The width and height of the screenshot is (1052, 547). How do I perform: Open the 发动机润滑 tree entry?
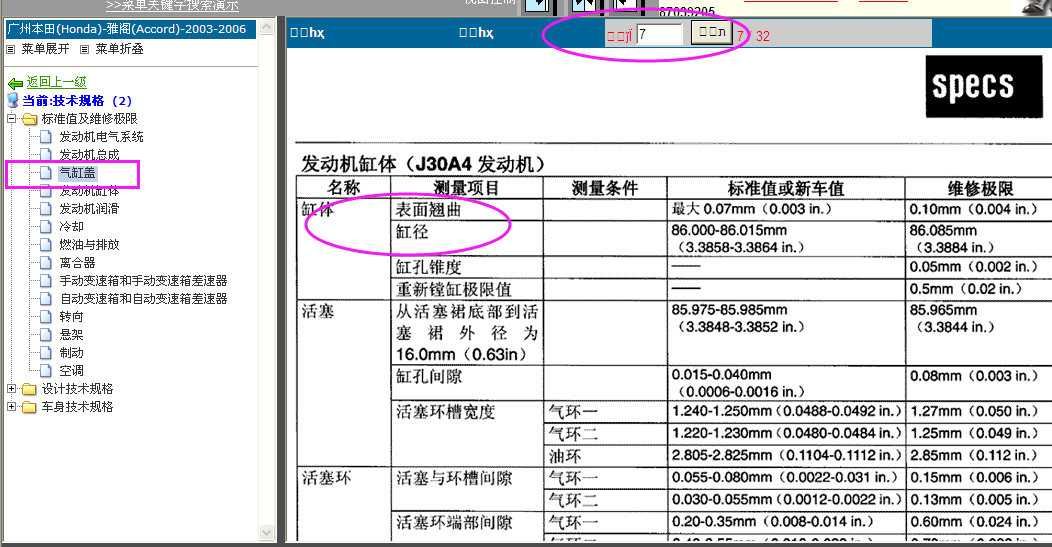coord(89,209)
